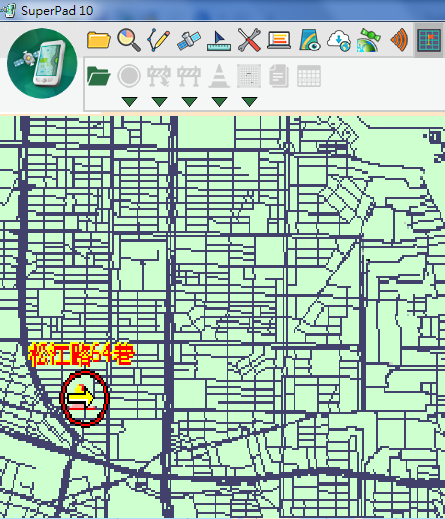This screenshot has width=445, height=519.
Task: Select the ruler measurement tool
Action: [x=219, y=41]
